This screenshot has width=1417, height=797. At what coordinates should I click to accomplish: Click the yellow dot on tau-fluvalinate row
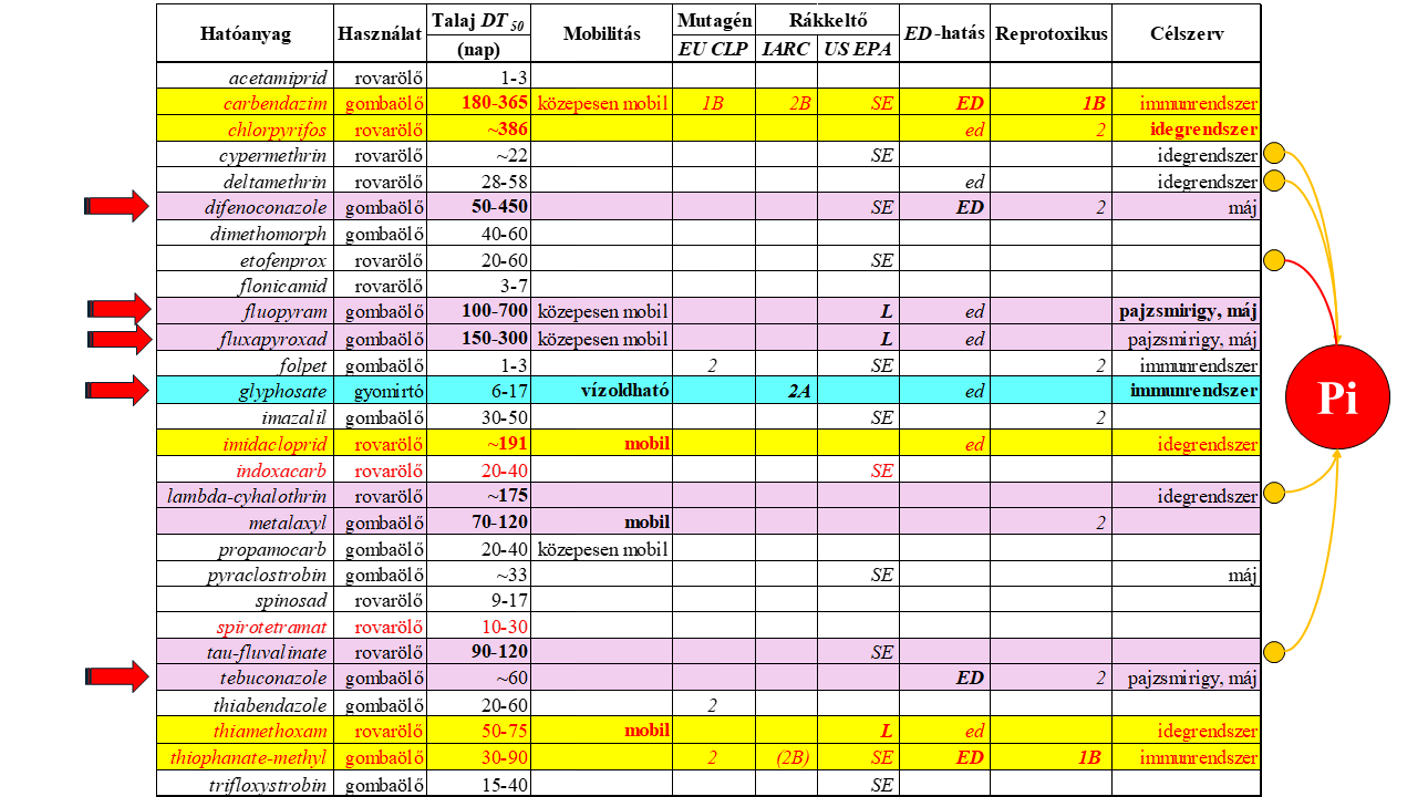coord(1274,652)
